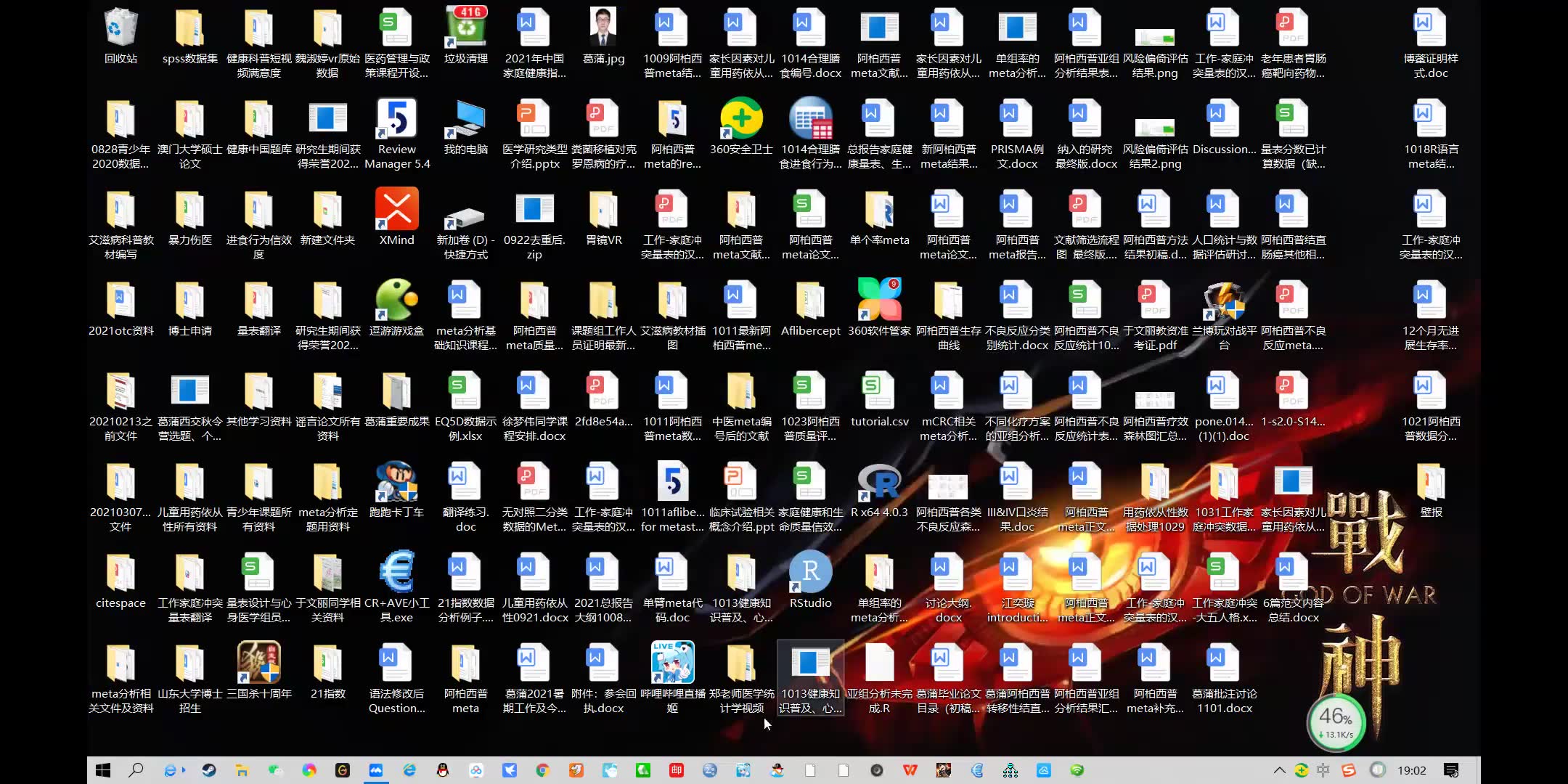The image size is (1568, 784).
Task: Click the 46% network speed floating widget
Action: pos(1336,722)
